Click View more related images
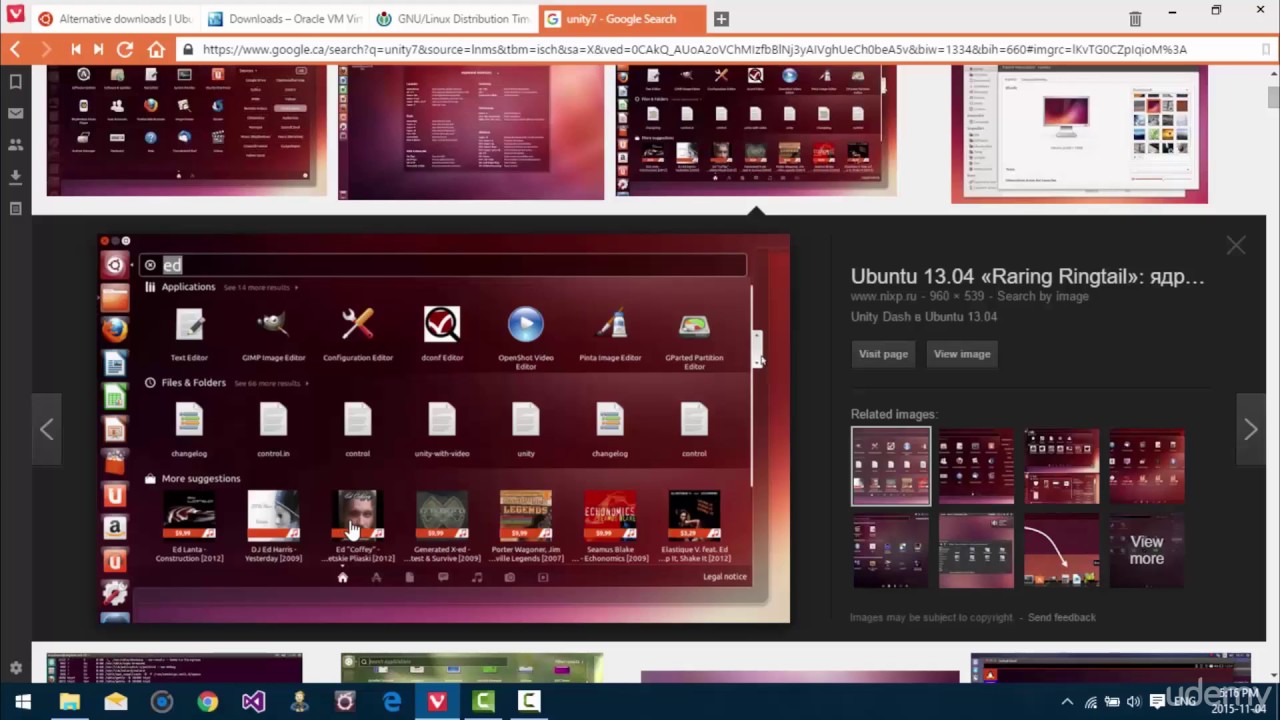 (x=1147, y=550)
